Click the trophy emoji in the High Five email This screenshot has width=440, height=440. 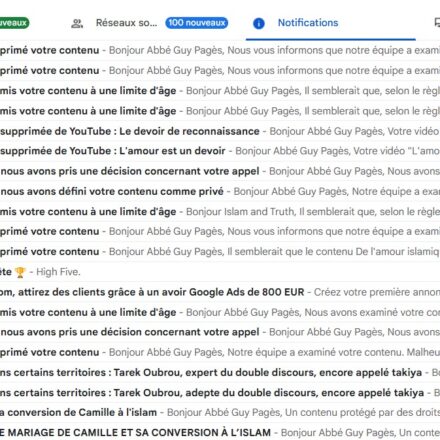pos(20,272)
